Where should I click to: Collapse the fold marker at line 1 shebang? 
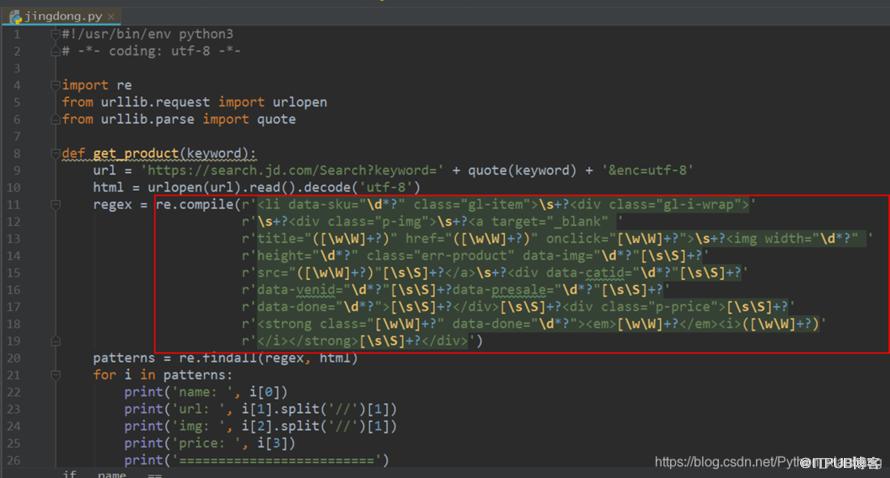coord(55,34)
